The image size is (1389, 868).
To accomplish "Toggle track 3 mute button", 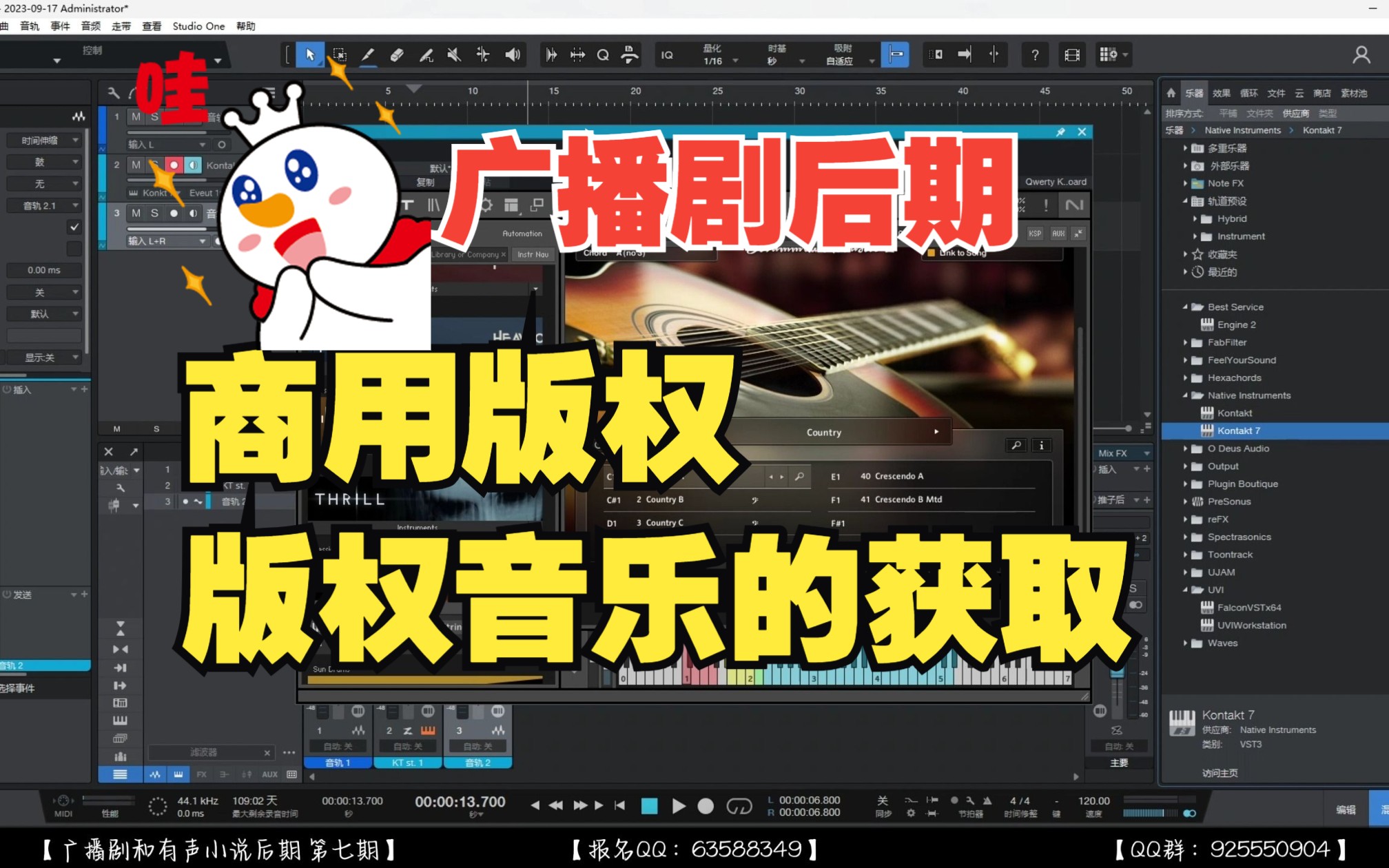I will click(x=140, y=213).
